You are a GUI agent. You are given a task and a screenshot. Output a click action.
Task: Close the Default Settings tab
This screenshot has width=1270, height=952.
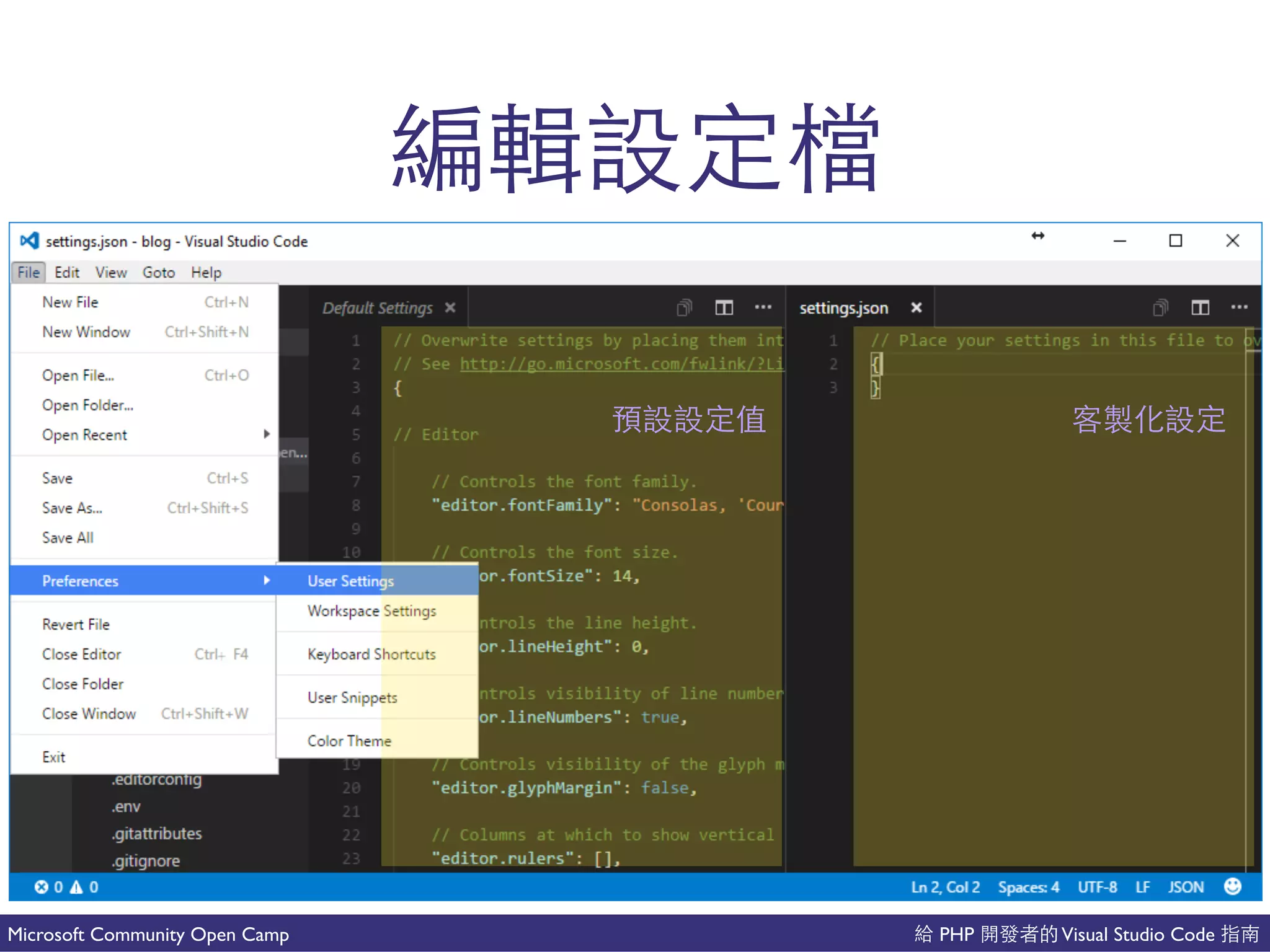coord(450,307)
